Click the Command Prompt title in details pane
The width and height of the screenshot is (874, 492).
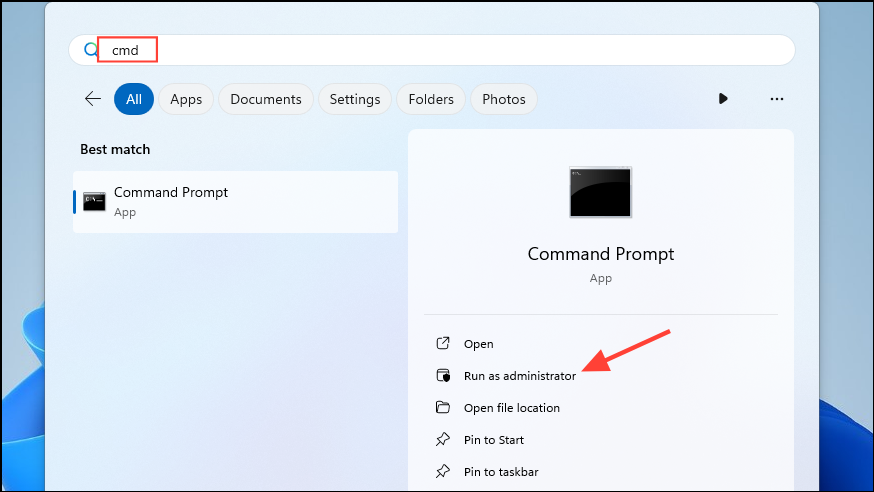[x=601, y=254]
